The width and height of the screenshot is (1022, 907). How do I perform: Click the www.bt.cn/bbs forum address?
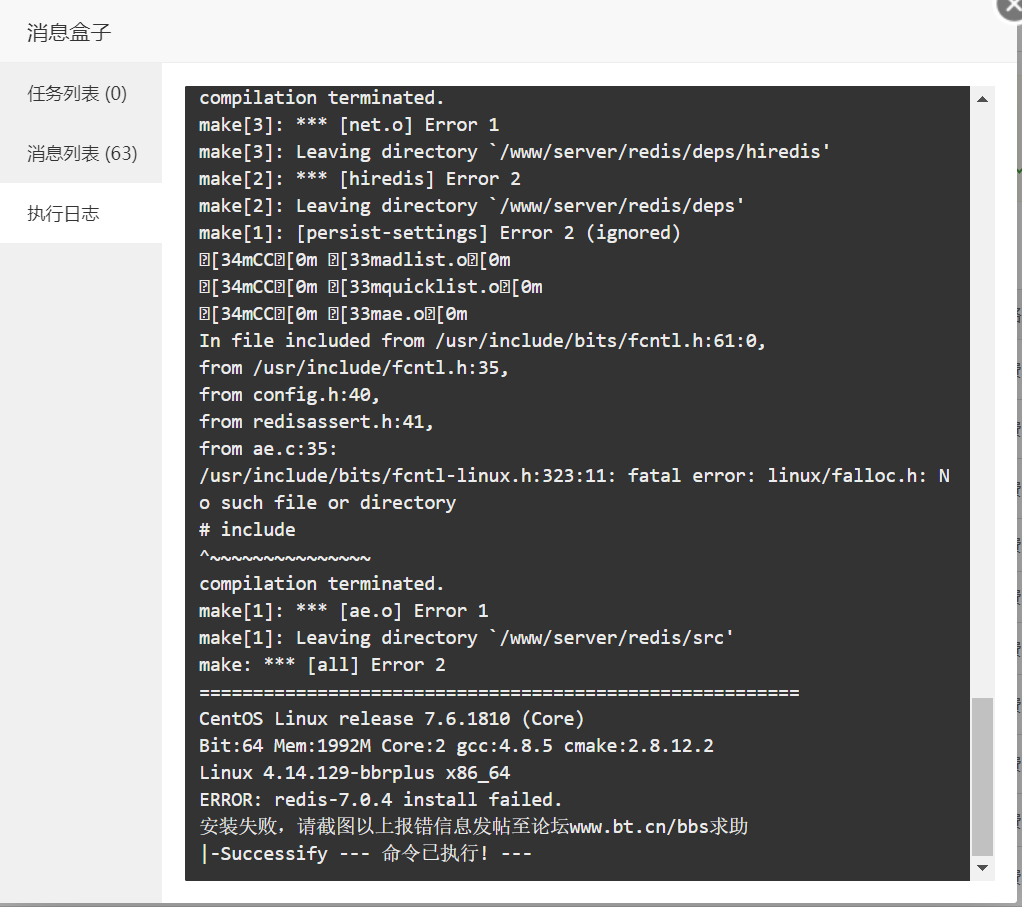638,826
